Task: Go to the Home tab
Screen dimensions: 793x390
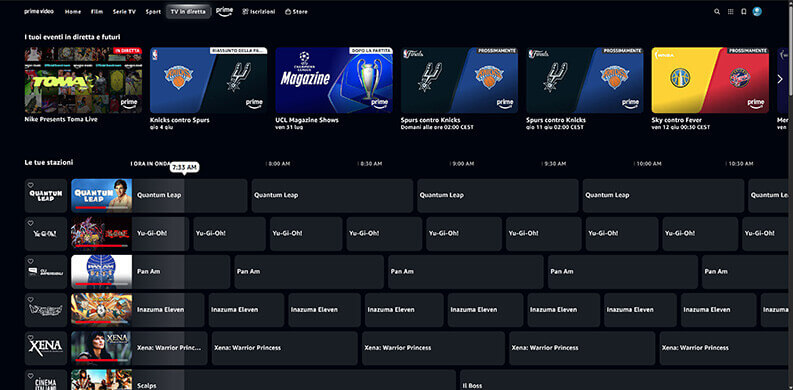Action: click(73, 12)
